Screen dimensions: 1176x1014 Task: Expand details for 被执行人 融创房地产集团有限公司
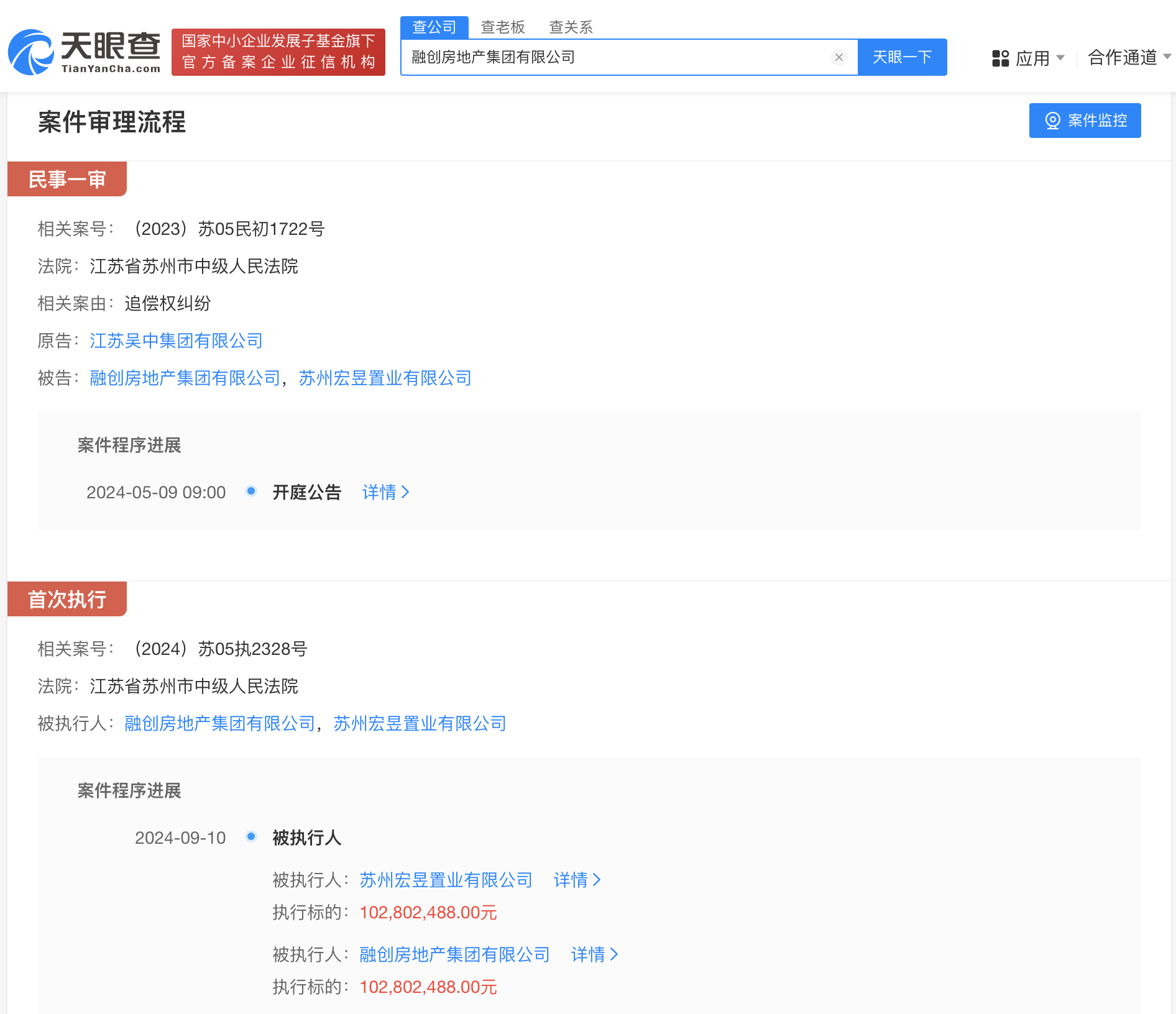coord(590,954)
